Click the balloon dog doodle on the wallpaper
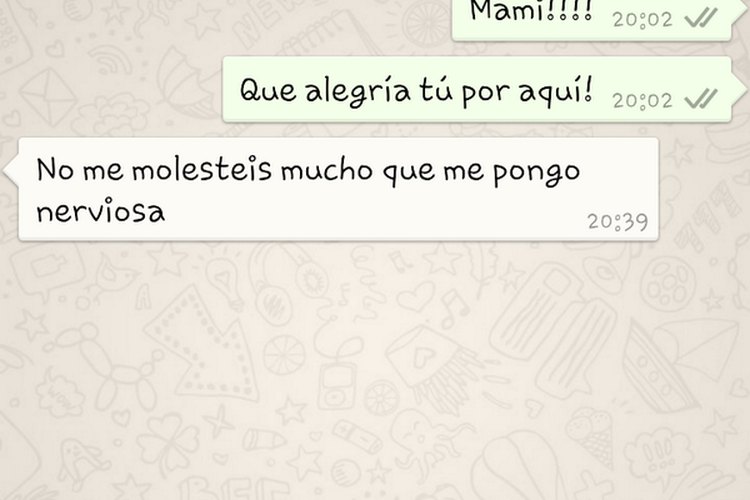This screenshot has width=750, height=500. coord(106,366)
